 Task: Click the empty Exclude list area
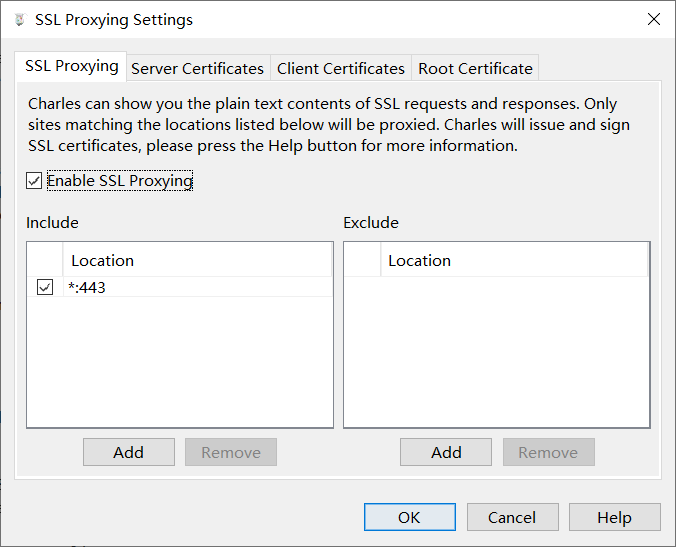tap(496, 360)
